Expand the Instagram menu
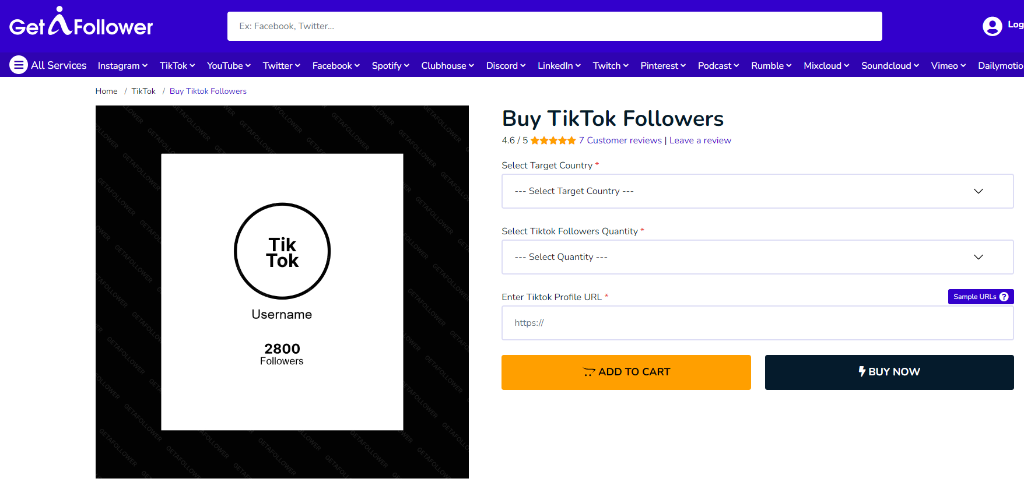The height and width of the screenshot is (489, 1024). (123, 65)
